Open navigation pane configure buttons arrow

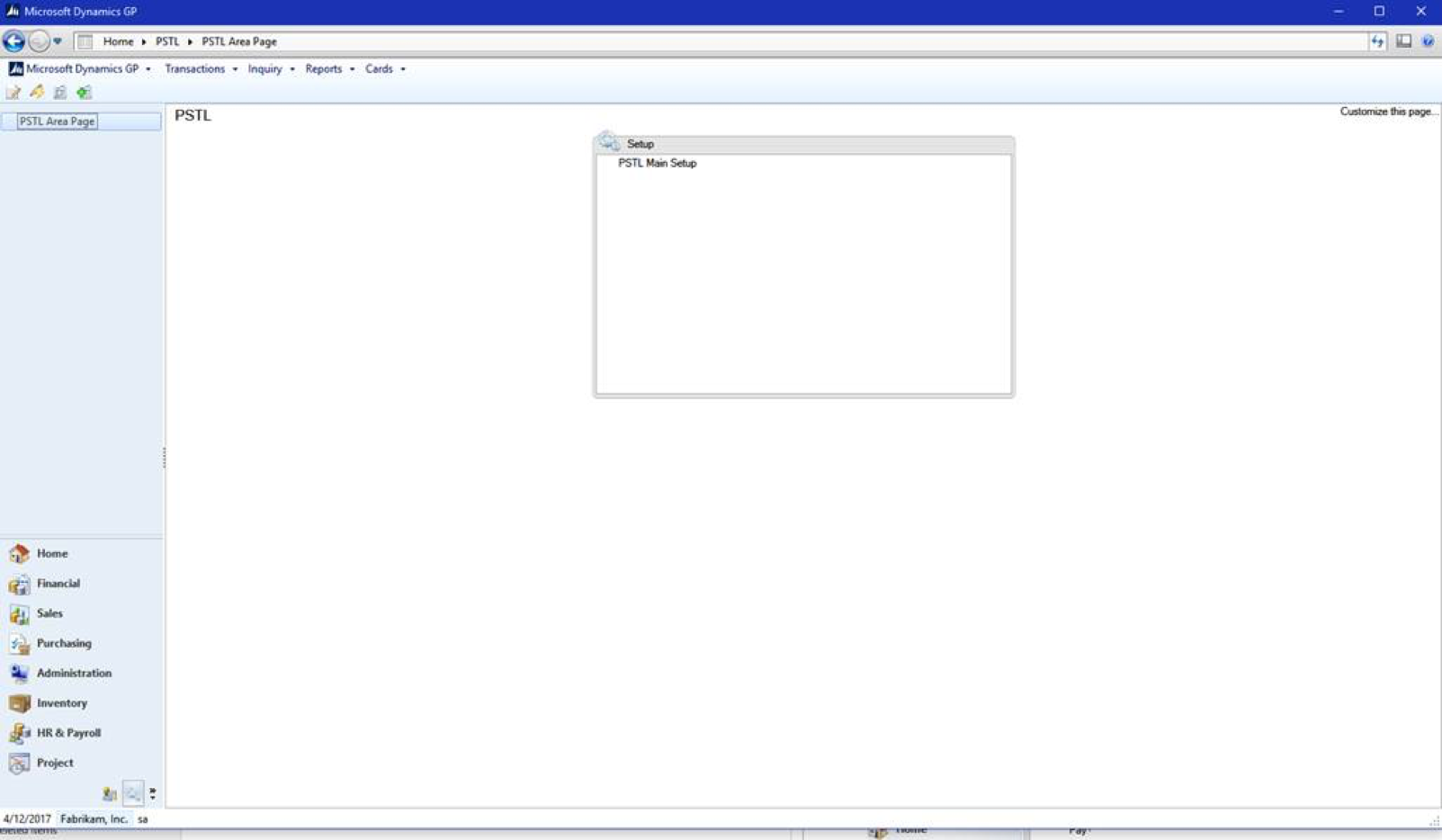point(152,793)
